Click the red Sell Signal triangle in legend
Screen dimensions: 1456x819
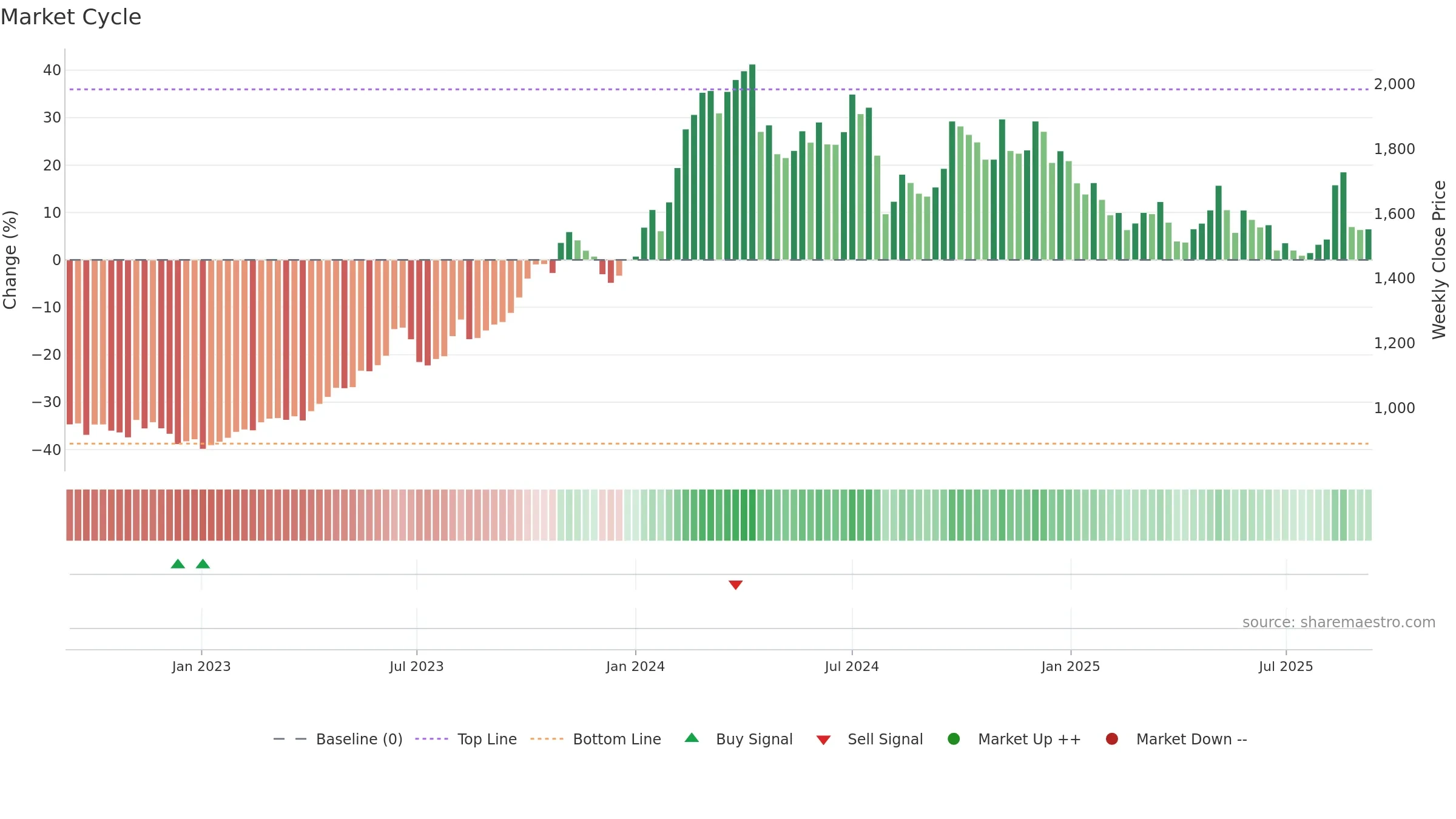(x=823, y=740)
